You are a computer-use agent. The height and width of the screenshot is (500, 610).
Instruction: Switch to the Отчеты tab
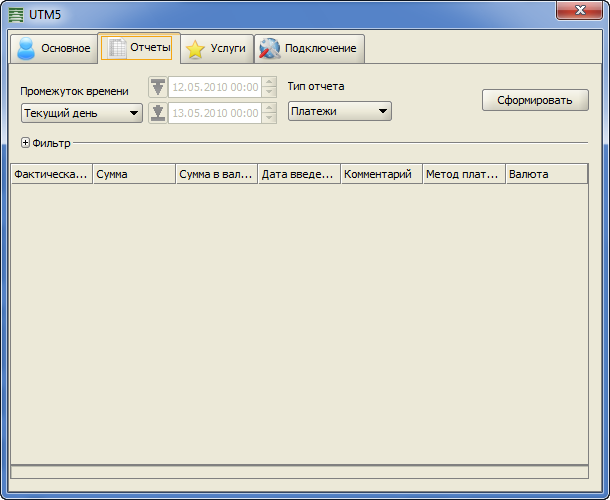click(139, 48)
